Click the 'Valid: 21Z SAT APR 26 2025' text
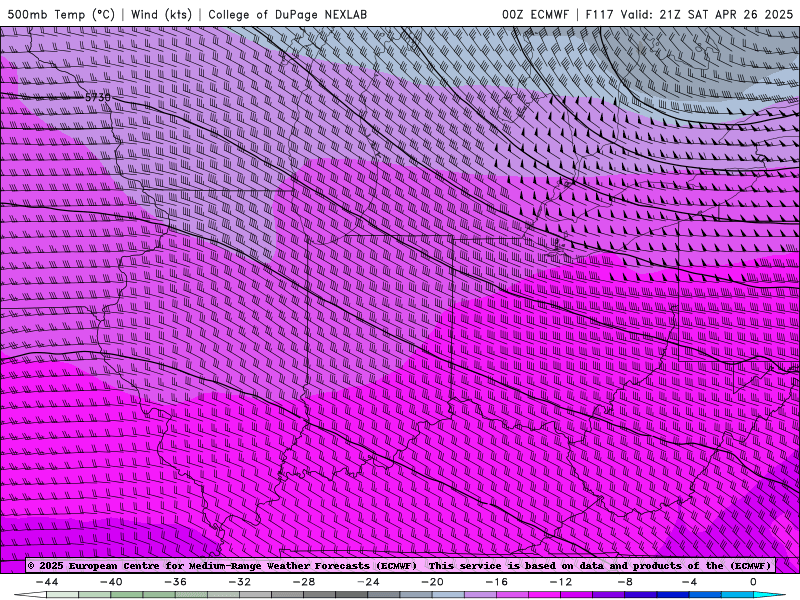The image size is (800, 600). [x=707, y=14]
